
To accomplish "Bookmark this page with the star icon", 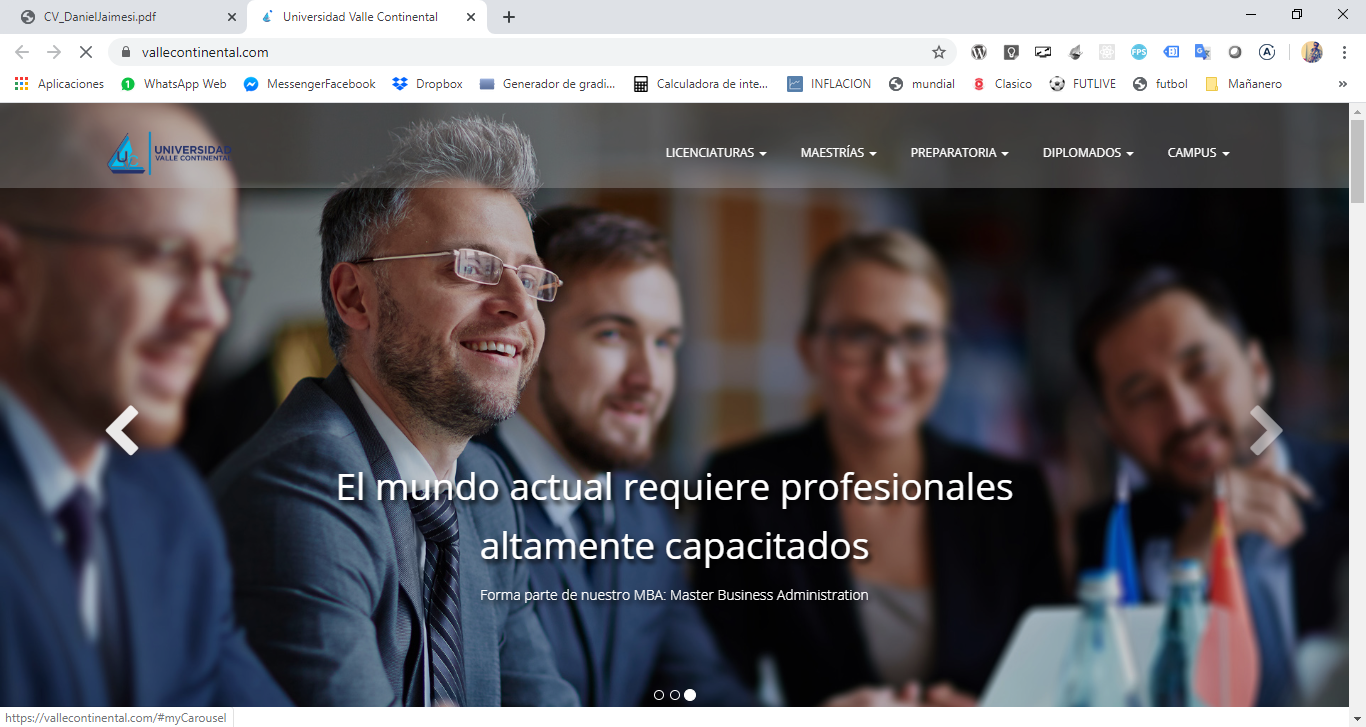I will pos(938,52).
